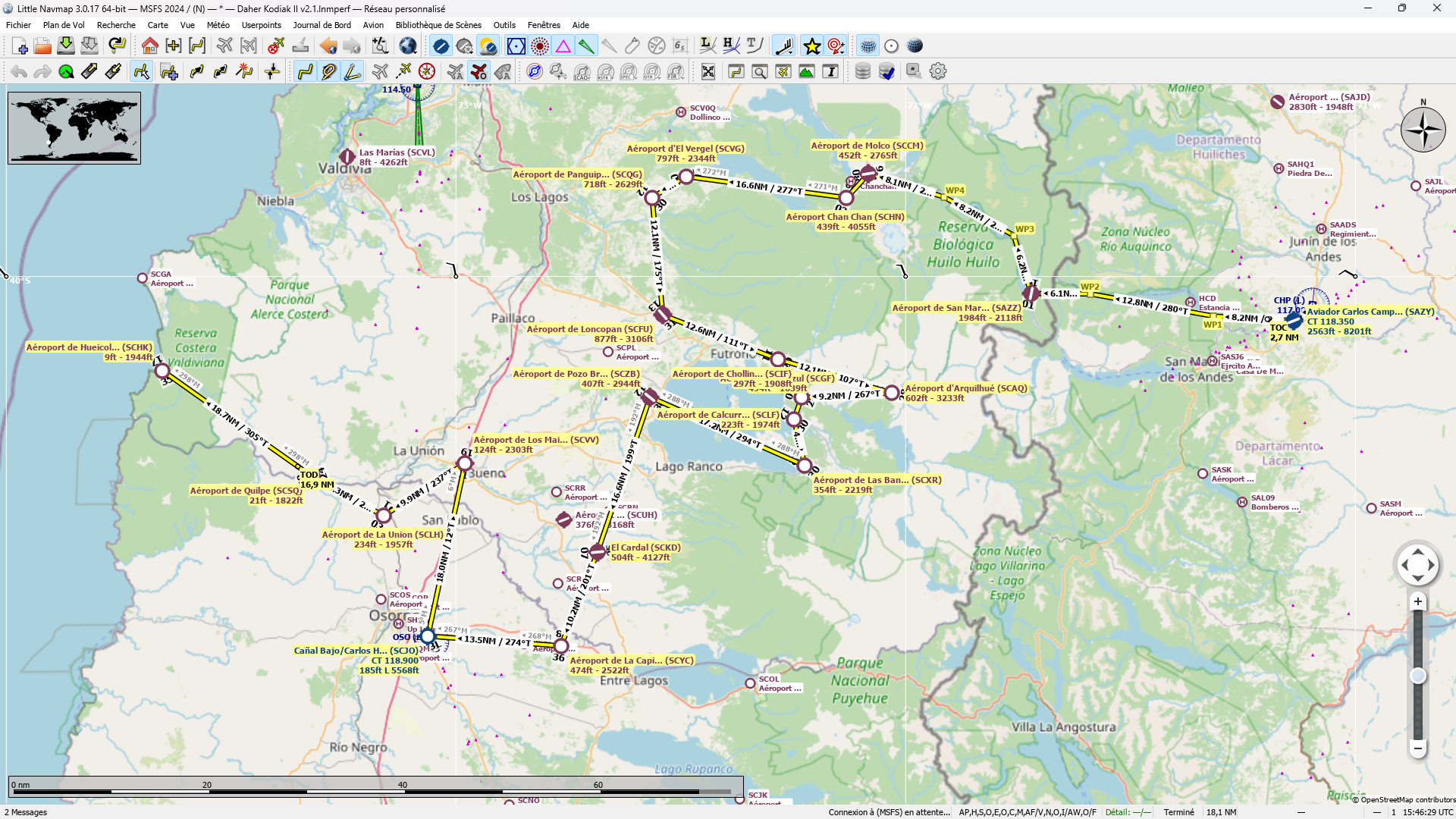Toggle NDB stations display on map
Screen dimensions: 1456x819
540,46
